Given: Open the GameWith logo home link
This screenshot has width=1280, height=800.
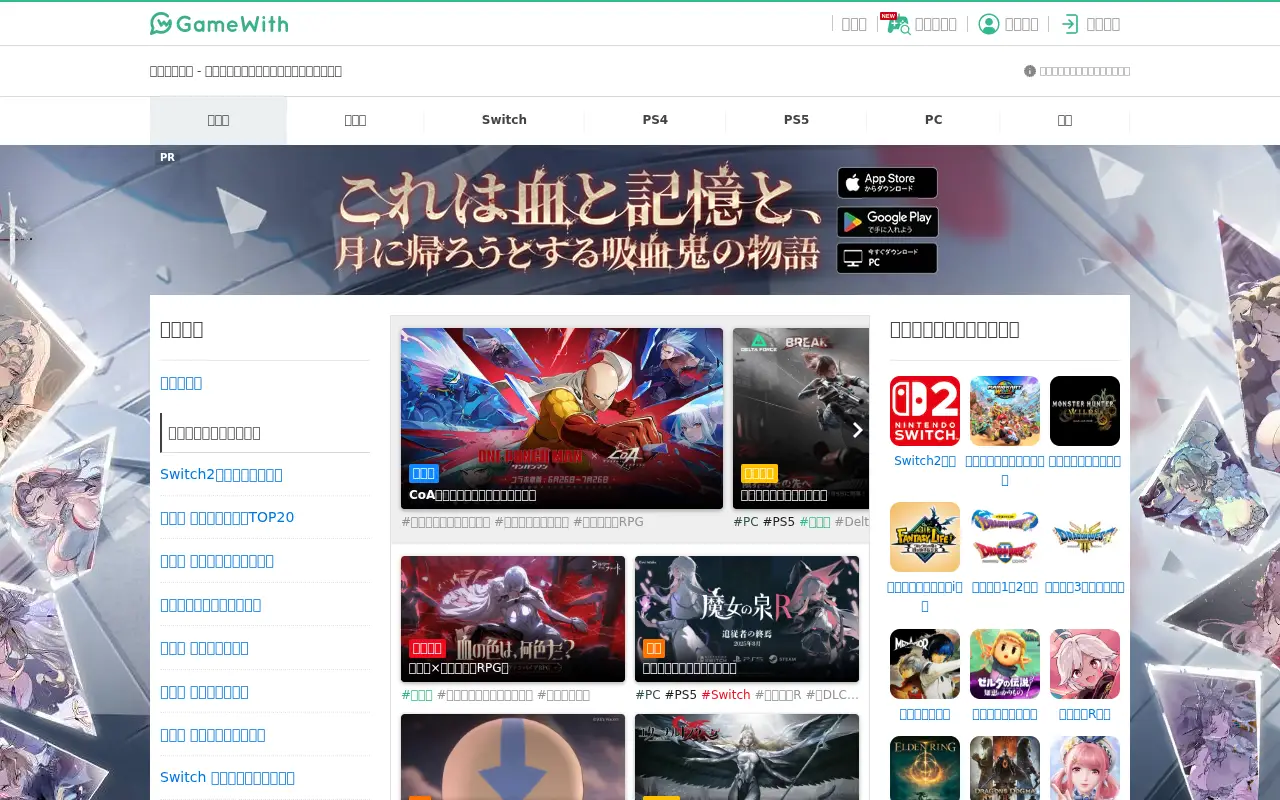Looking at the screenshot, I should pos(219,23).
